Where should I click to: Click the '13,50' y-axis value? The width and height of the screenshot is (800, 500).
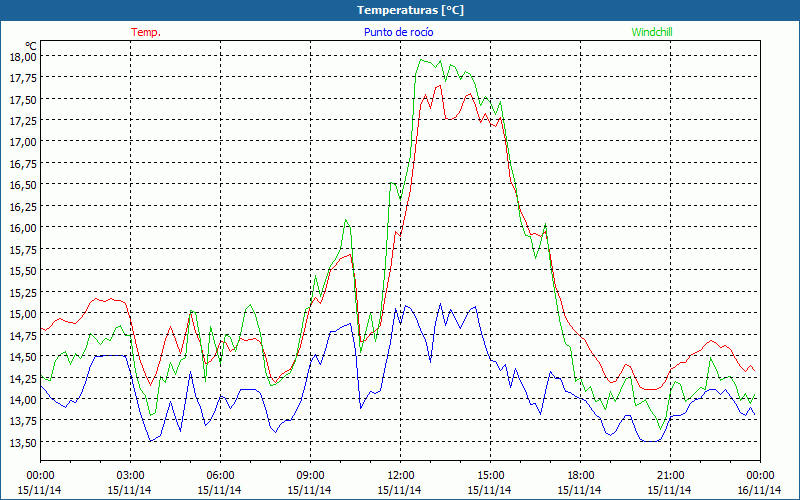(x=23, y=442)
